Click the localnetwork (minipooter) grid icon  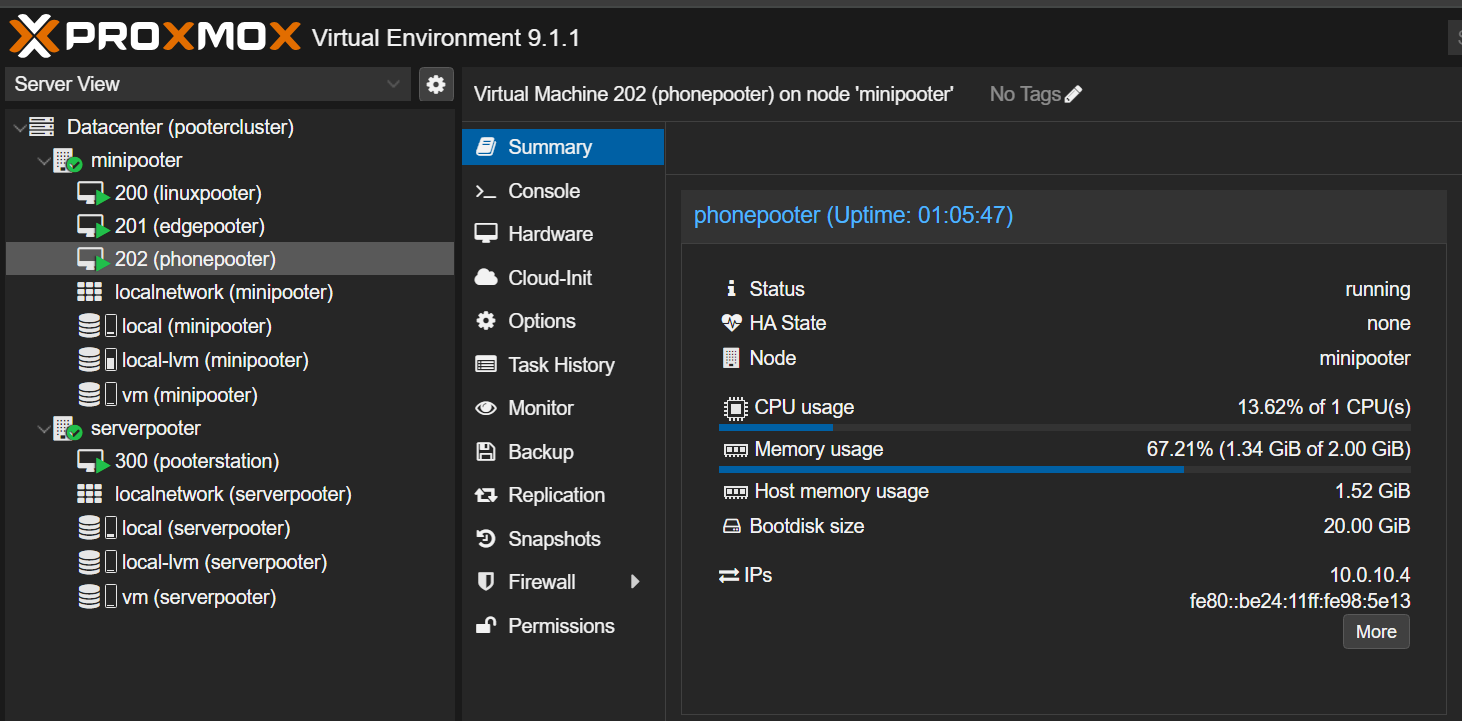[90, 292]
